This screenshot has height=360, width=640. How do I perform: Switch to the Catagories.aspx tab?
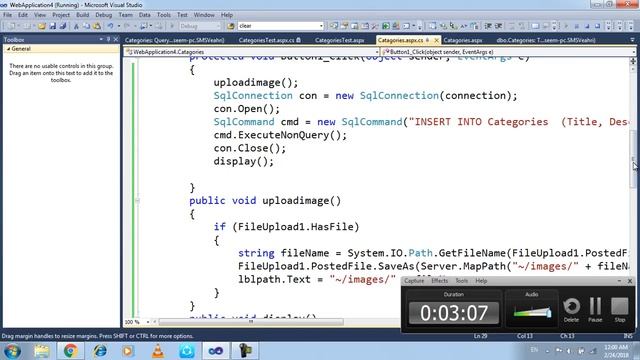[x=462, y=40]
